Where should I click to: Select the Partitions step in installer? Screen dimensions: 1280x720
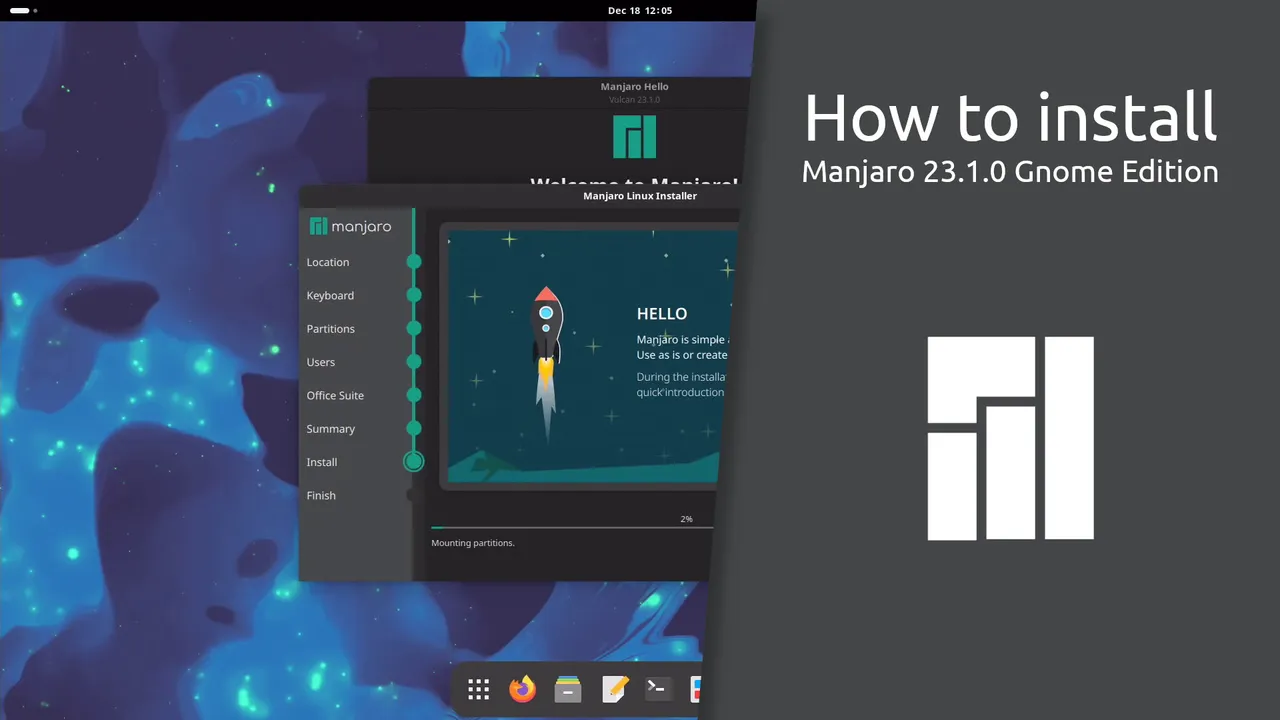331,329
